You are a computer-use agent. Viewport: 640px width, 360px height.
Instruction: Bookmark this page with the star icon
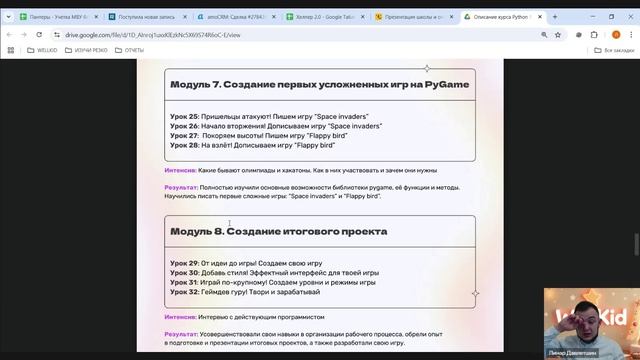558,35
